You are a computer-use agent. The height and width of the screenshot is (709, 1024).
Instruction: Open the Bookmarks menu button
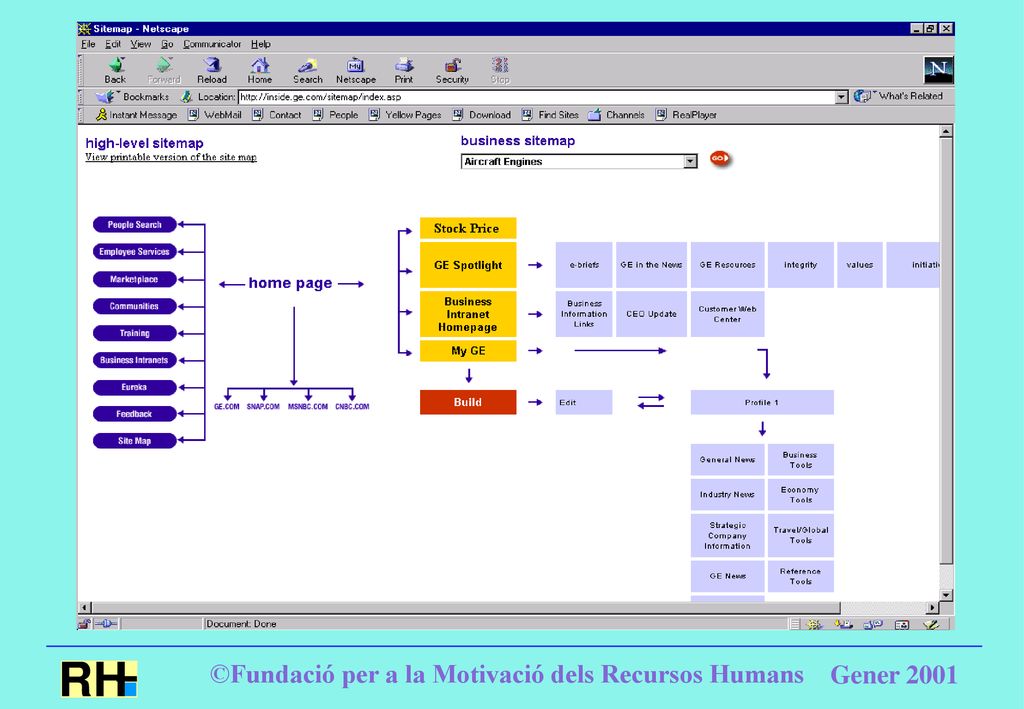pyautogui.click(x=133, y=97)
